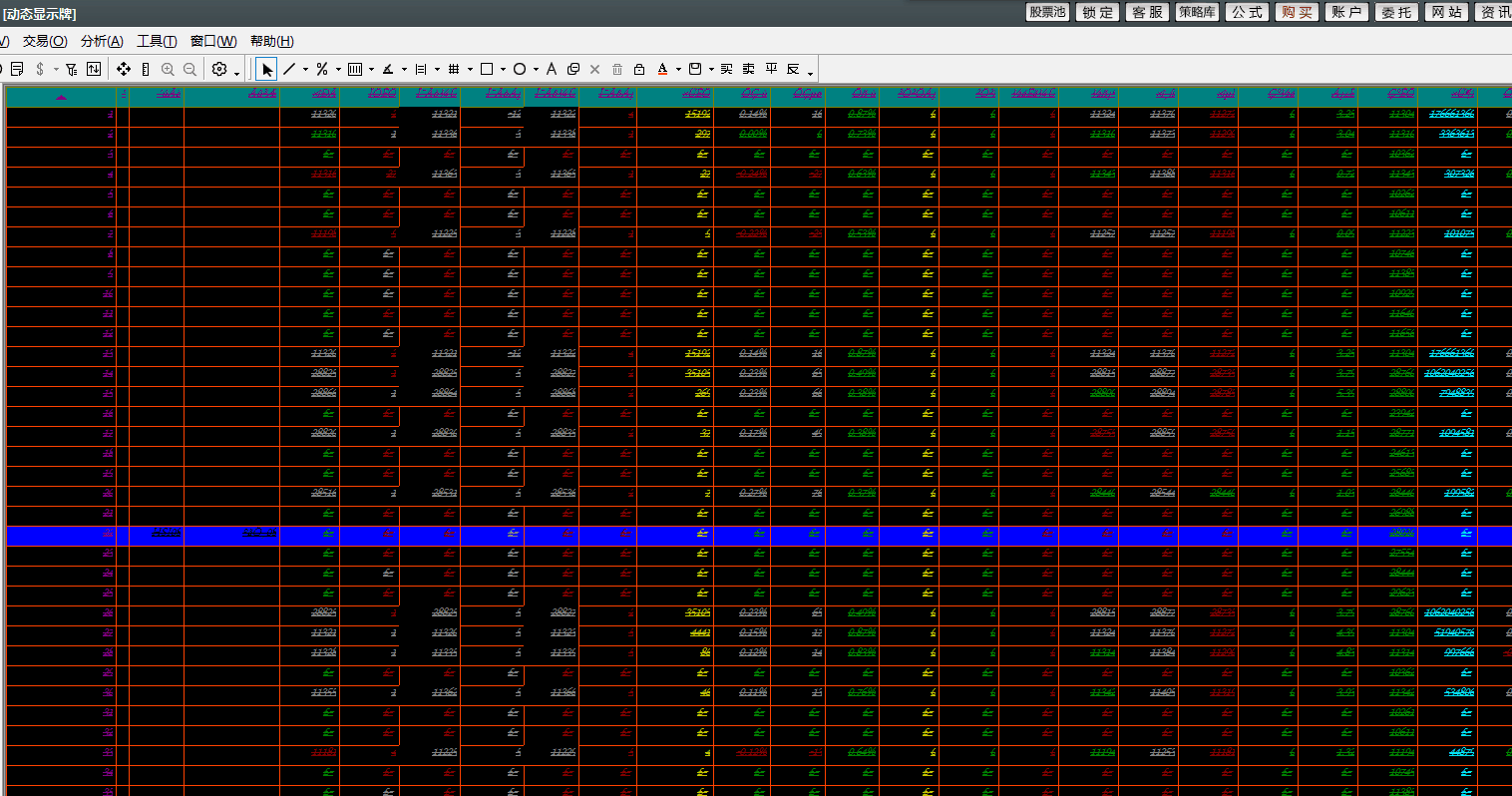Screen dimensions: 1512x796
Task: Select the parallel channel lines tool
Action: [x=354, y=69]
